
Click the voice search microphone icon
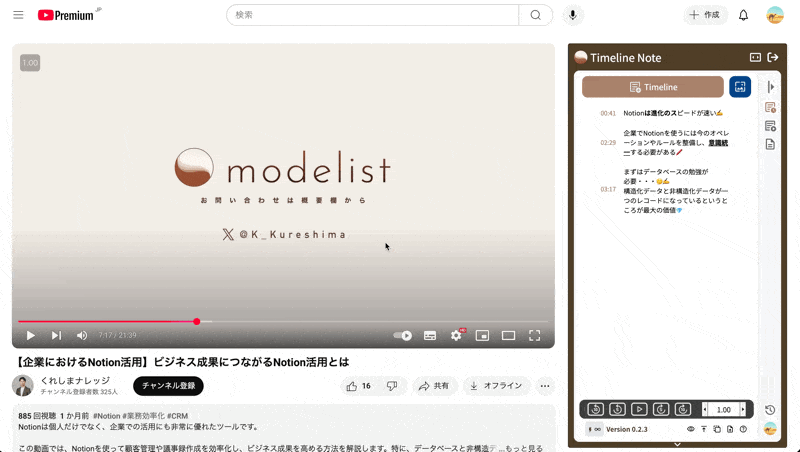tap(573, 15)
